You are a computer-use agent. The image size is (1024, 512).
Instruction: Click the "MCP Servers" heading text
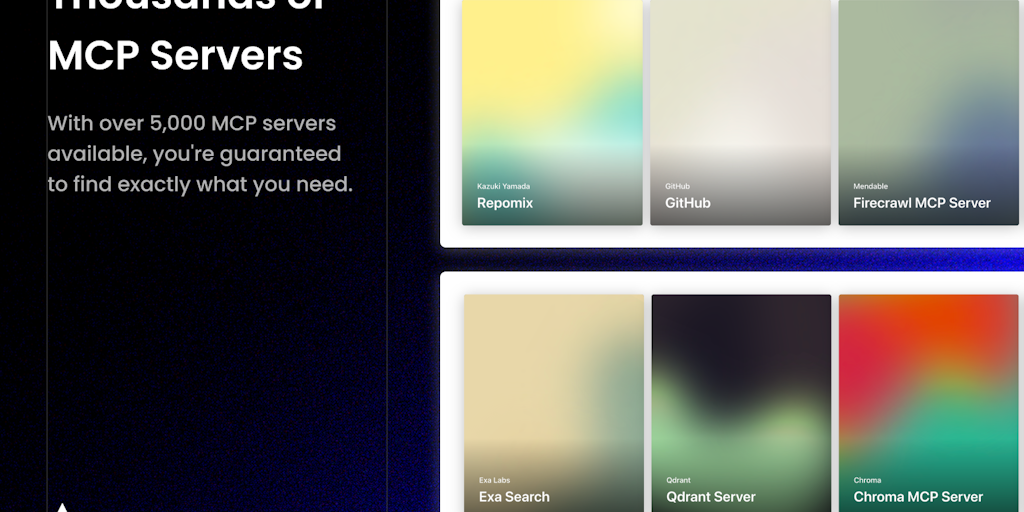[176, 56]
